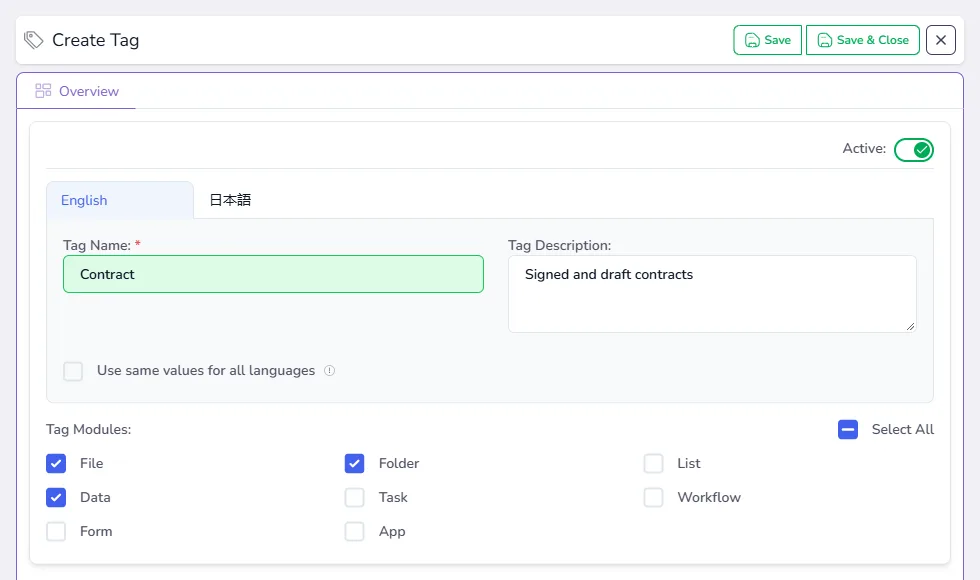The image size is (980, 580).
Task: Check the Task module checkbox
Action: [354, 498]
